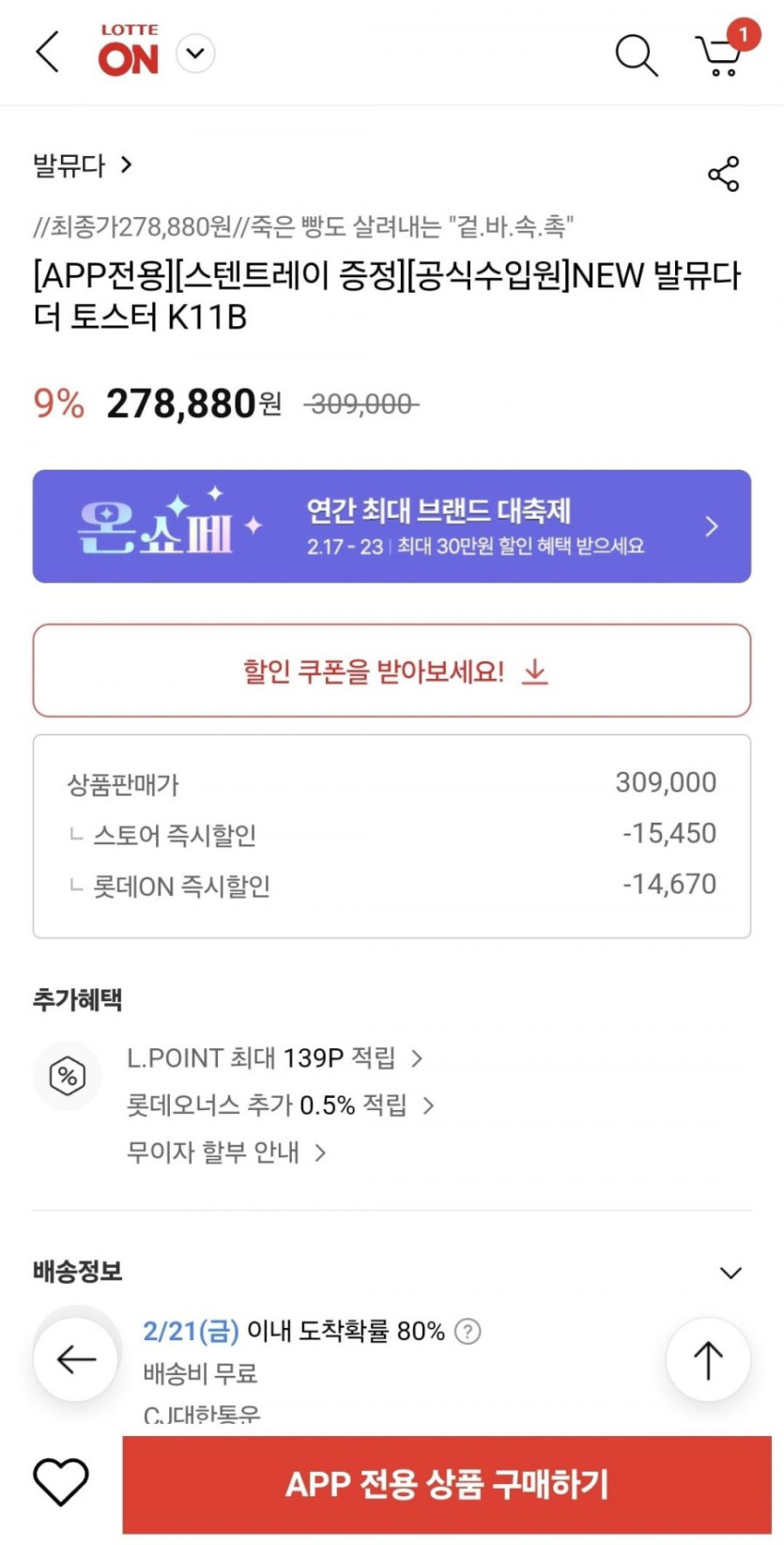
Task: Open 무이자 할부 안내 details
Action: tap(225, 1152)
